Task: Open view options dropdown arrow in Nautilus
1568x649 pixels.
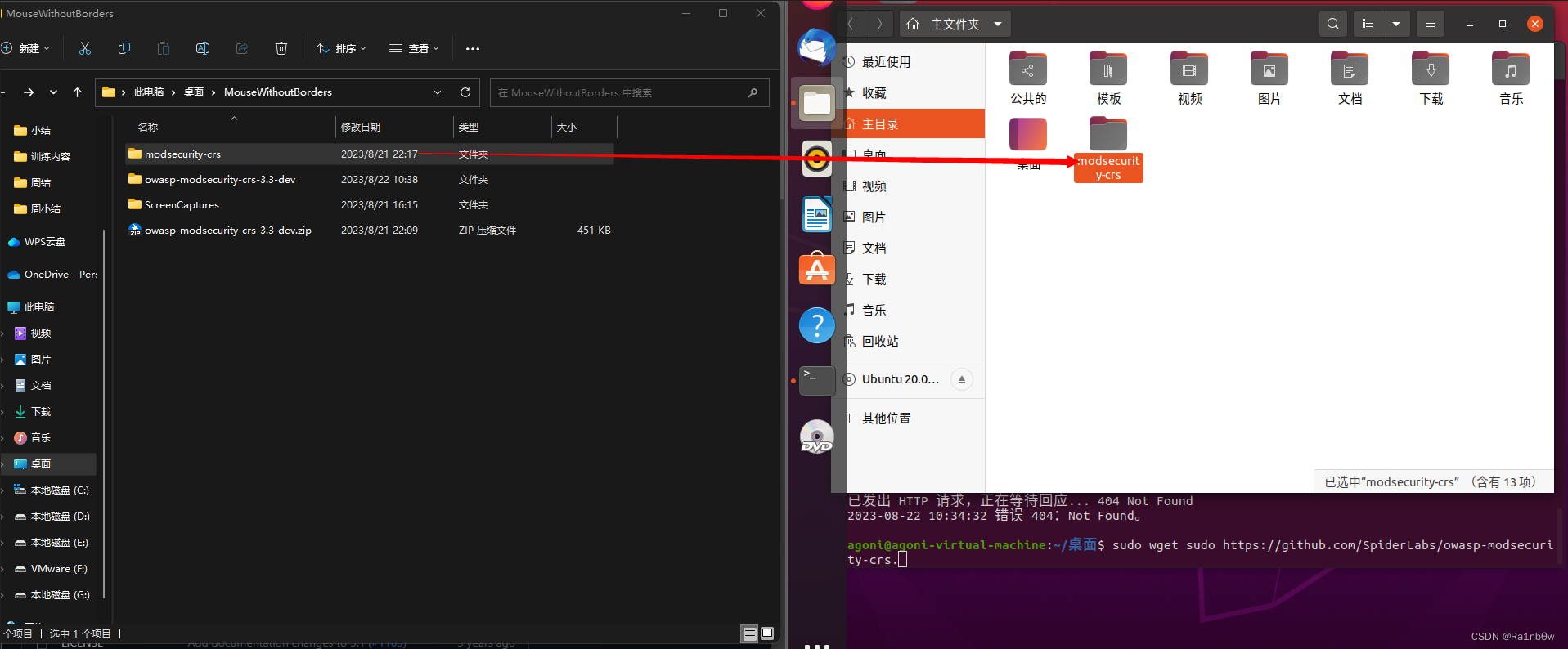Action: point(1396,24)
